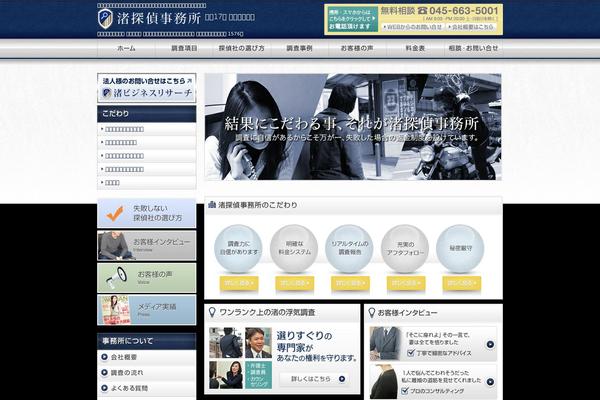Open the 調査項目 navigation item
600x400 pixels.
tap(184, 48)
